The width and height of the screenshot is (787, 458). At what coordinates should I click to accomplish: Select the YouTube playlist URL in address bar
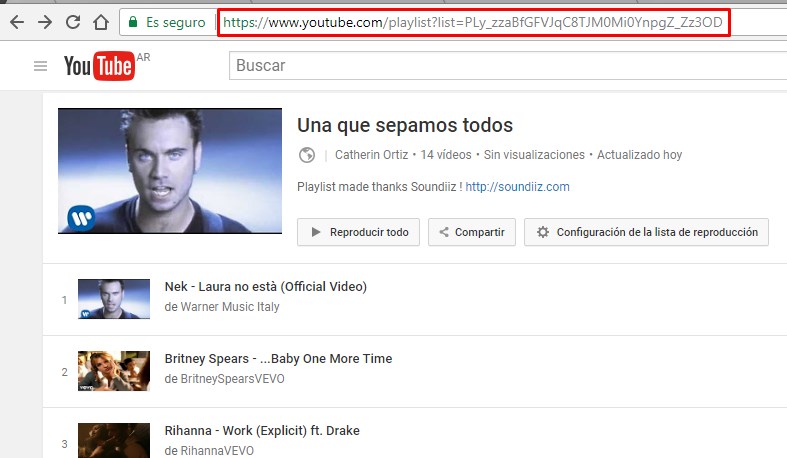473,22
